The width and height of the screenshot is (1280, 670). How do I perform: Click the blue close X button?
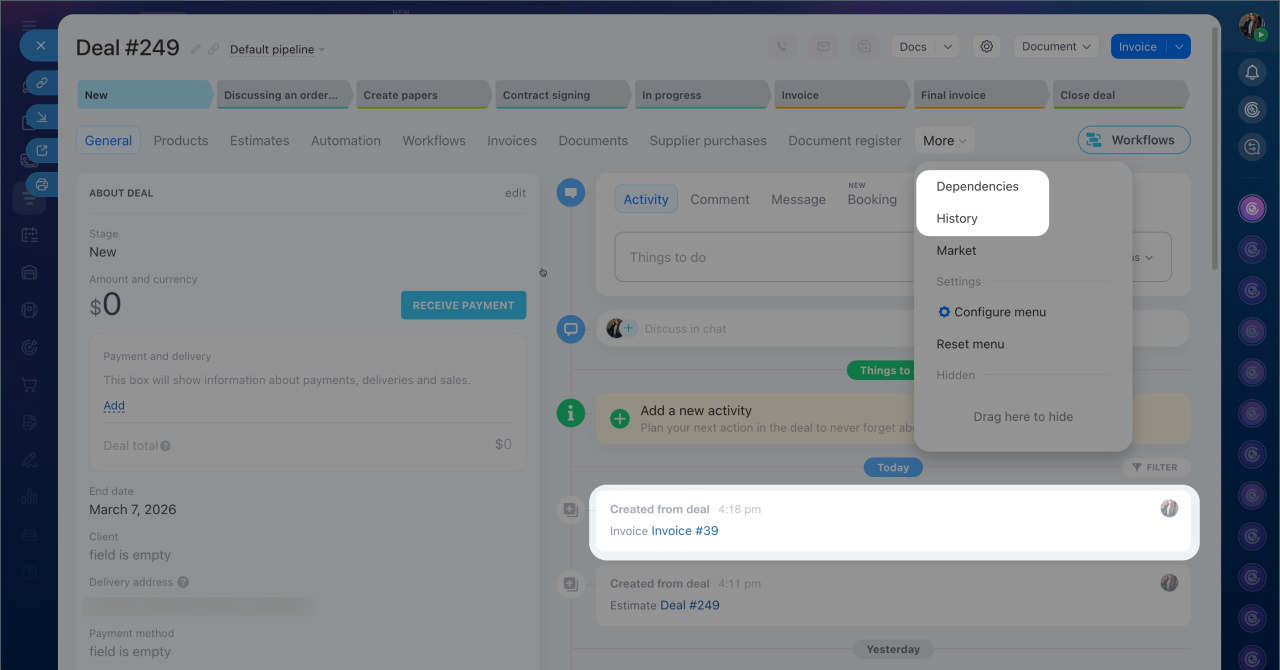click(x=40, y=46)
